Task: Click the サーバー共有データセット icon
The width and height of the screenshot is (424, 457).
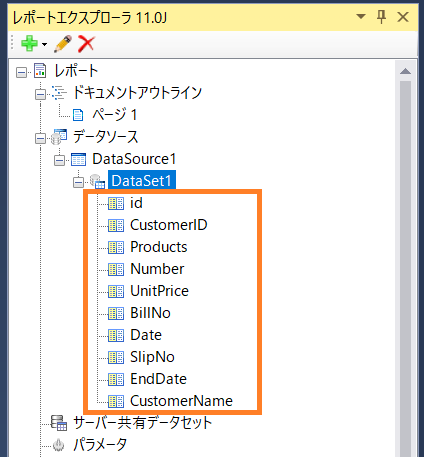Action: pyautogui.click(x=59, y=423)
